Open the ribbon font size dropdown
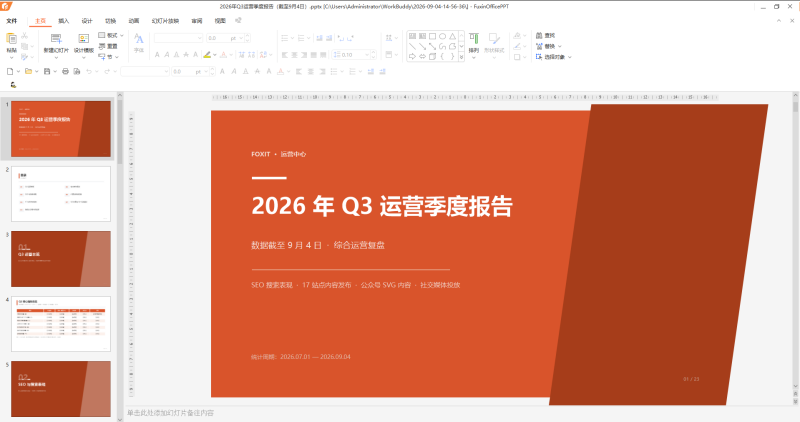The width and height of the screenshot is (800, 422). [241, 38]
